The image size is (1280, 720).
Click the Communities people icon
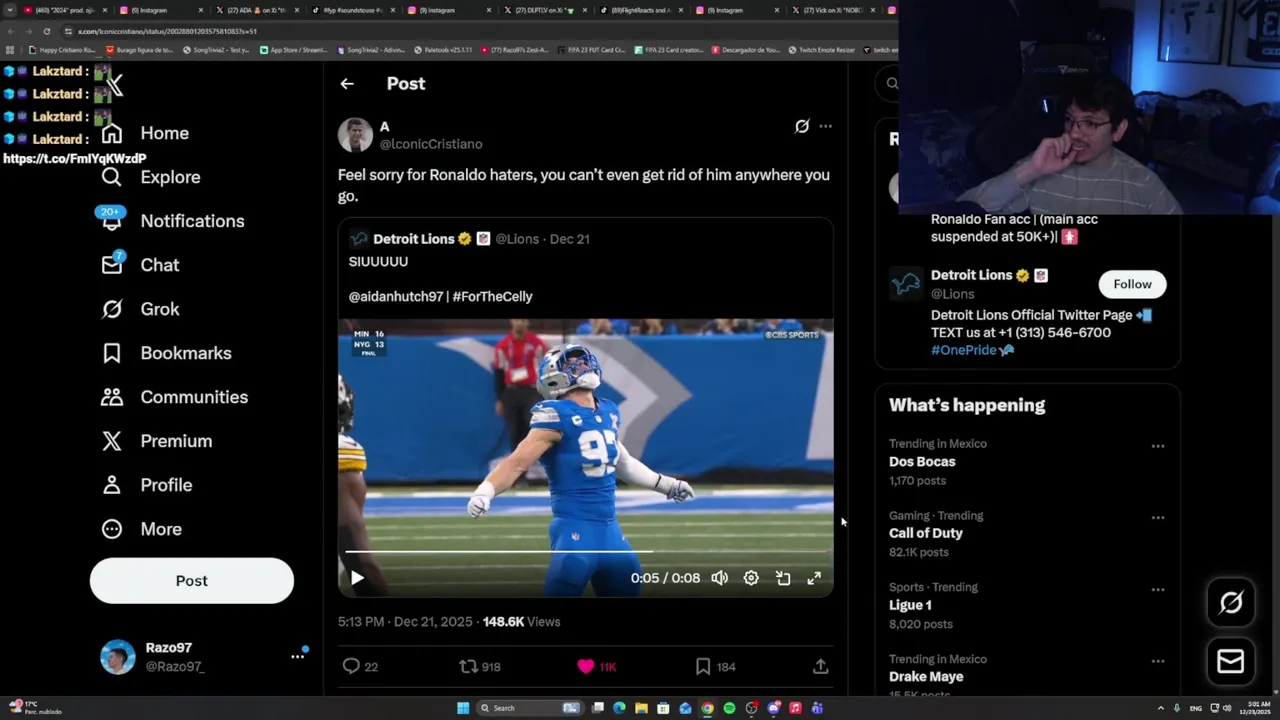click(112, 397)
